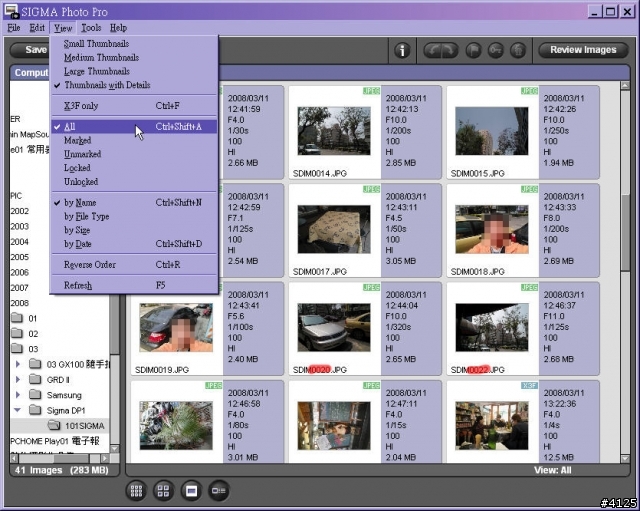Expand the GRD II folder
Viewport: 640px width, 511px height.
tap(18, 380)
